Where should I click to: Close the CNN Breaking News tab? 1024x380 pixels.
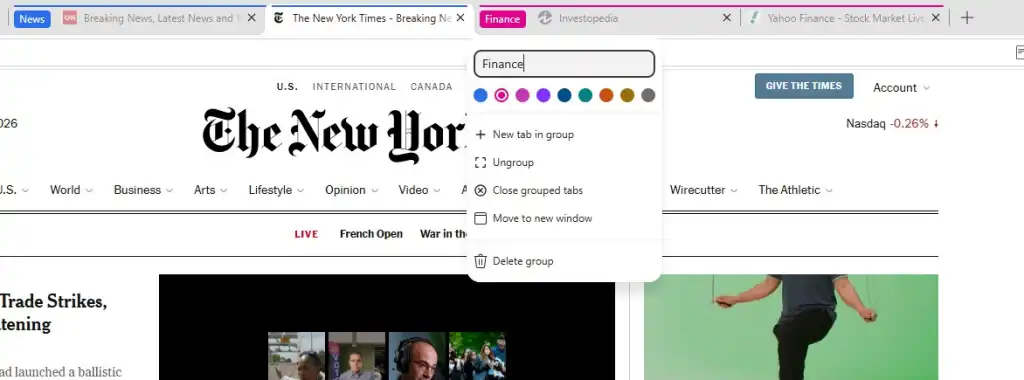pos(251,18)
